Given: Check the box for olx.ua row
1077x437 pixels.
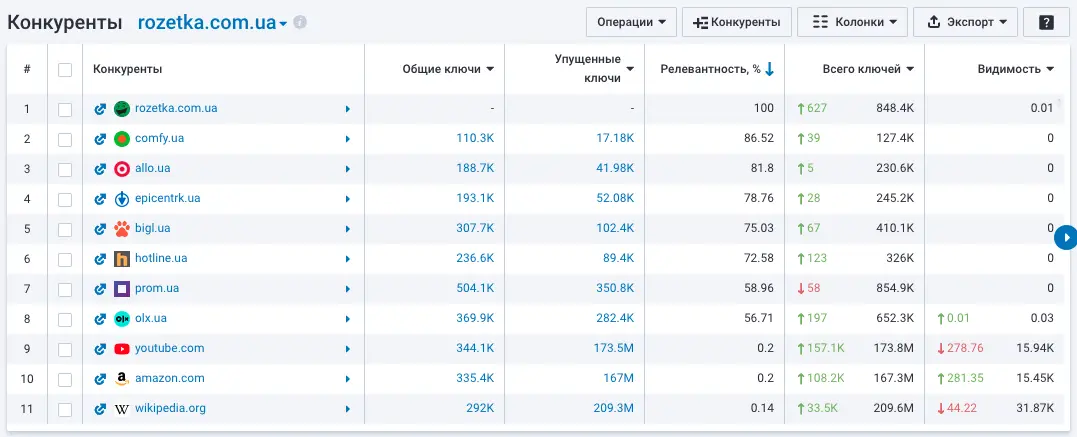Looking at the screenshot, I should (x=65, y=319).
